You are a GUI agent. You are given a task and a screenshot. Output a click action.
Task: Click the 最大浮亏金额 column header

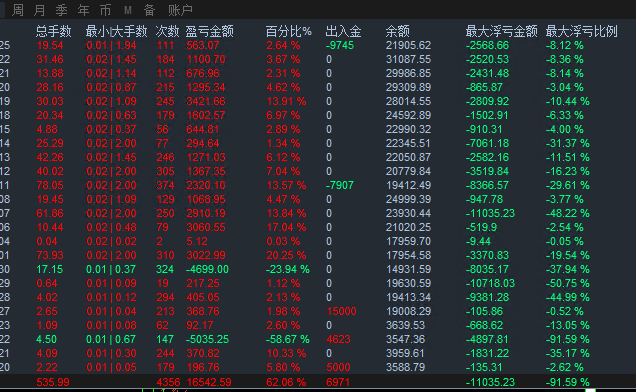pos(501,31)
